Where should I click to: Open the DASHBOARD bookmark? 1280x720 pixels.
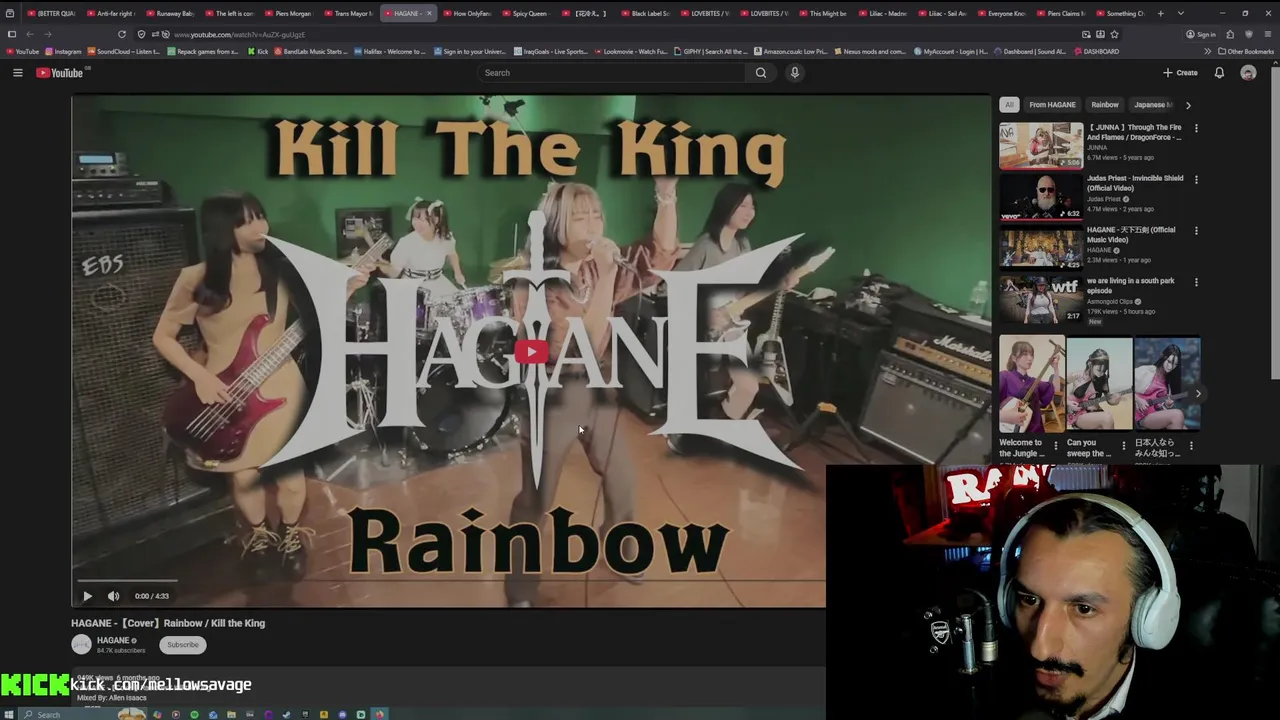1096,51
